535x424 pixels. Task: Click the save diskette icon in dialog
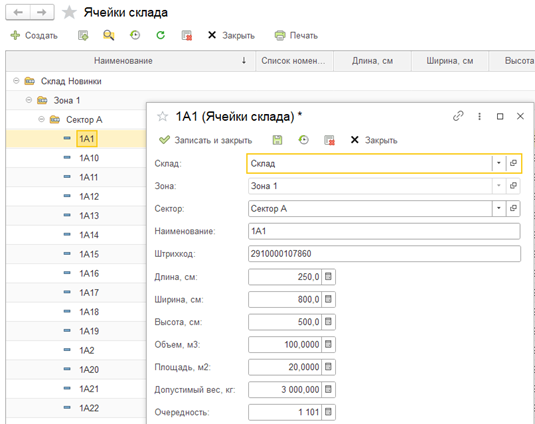click(277, 140)
